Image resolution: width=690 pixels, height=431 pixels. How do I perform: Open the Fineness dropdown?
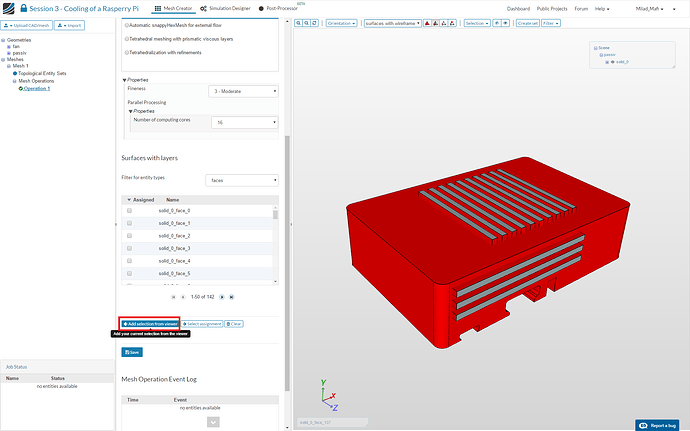pyautogui.click(x=243, y=91)
